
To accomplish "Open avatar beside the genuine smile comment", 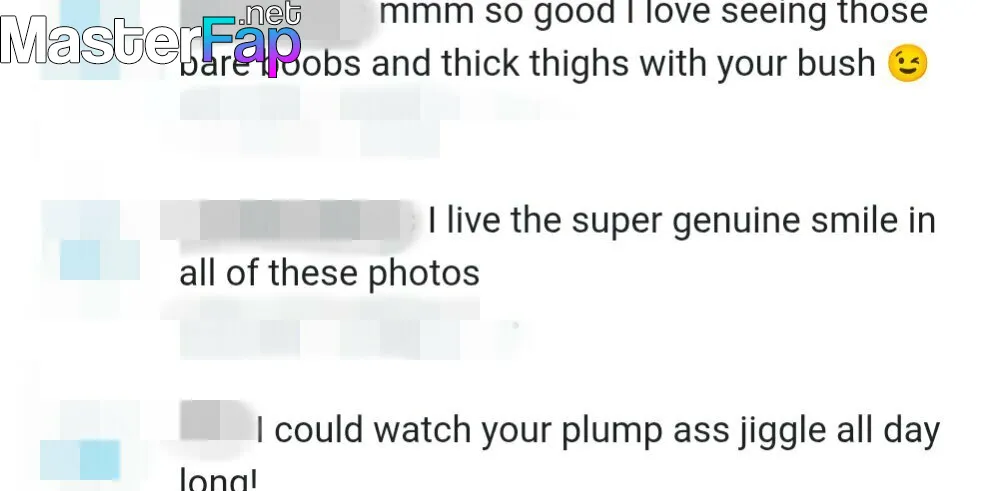I will point(90,240).
